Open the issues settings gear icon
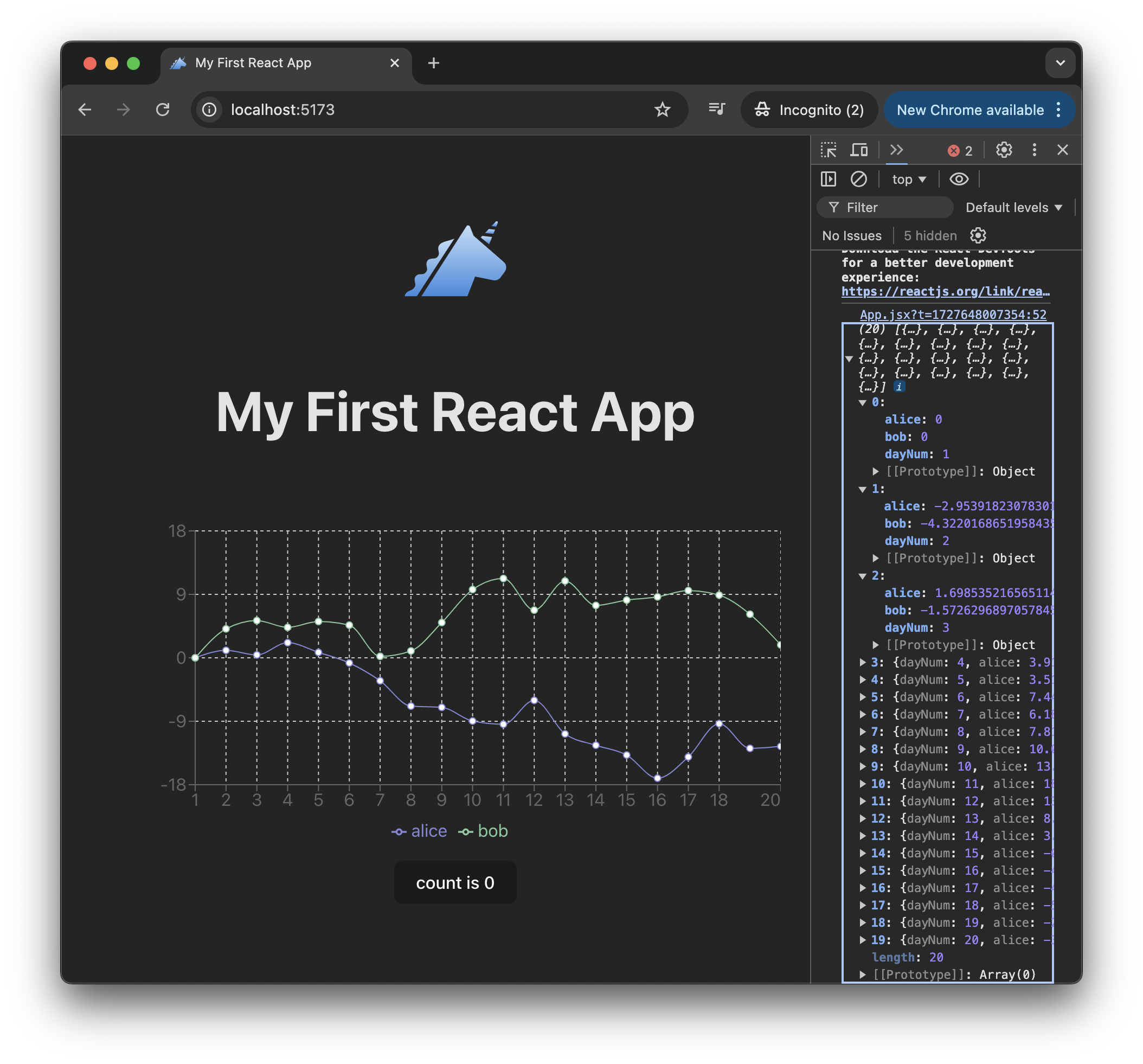 (x=978, y=235)
